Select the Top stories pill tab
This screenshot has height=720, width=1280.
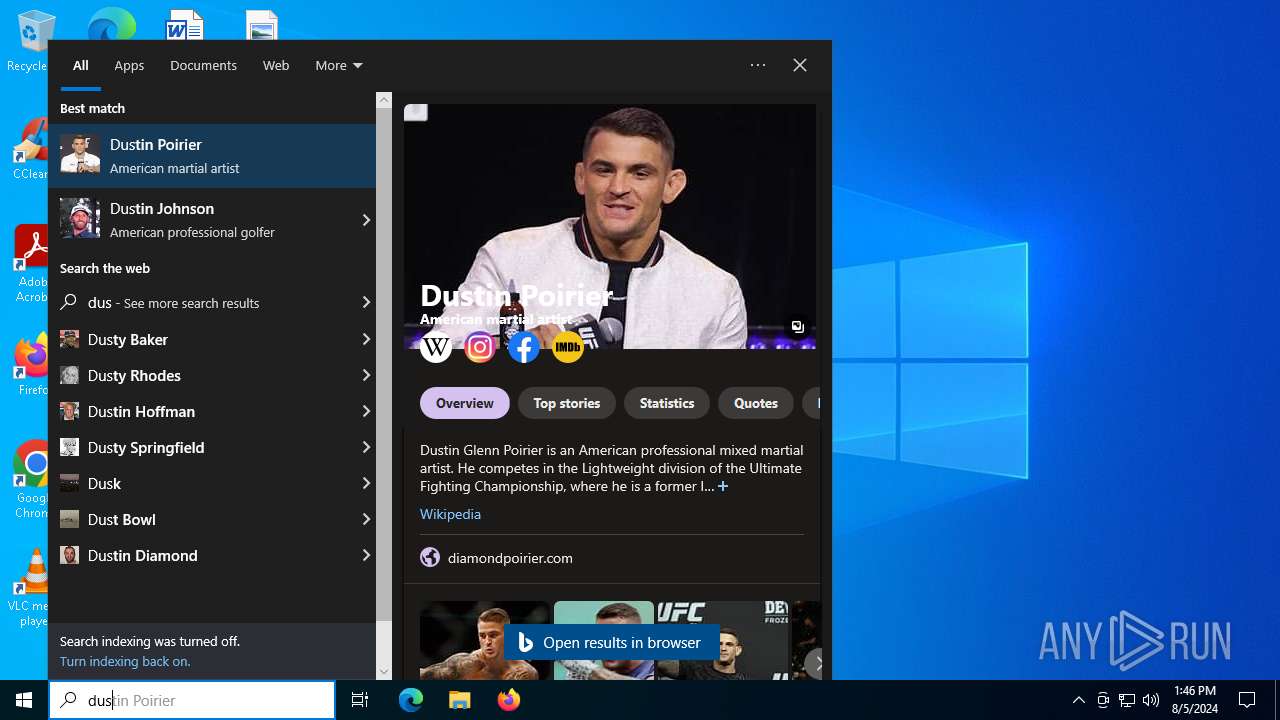pyautogui.click(x=567, y=403)
